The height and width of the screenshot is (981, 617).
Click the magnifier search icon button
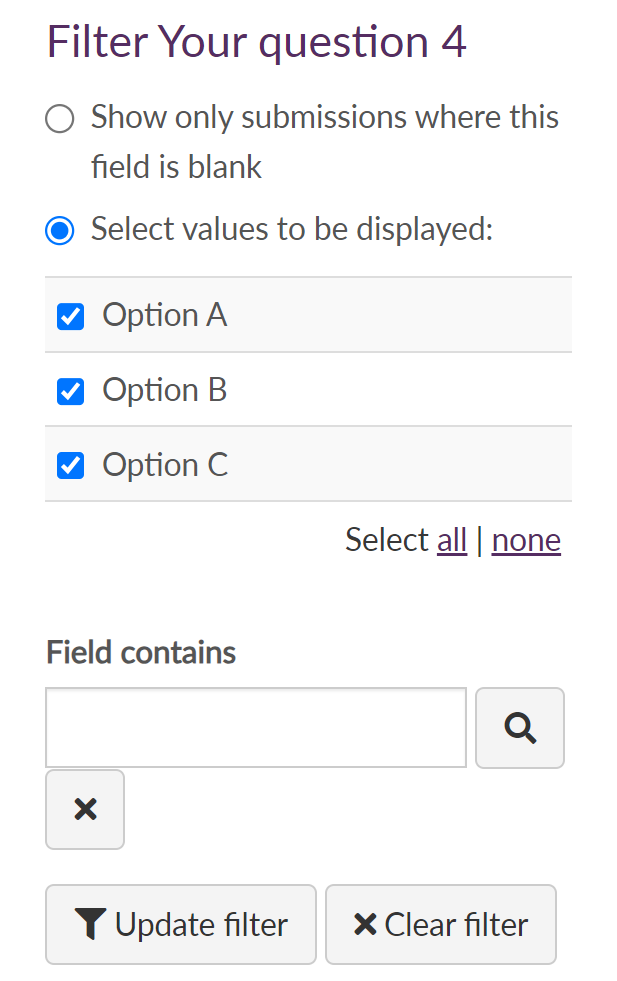click(520, 728)
